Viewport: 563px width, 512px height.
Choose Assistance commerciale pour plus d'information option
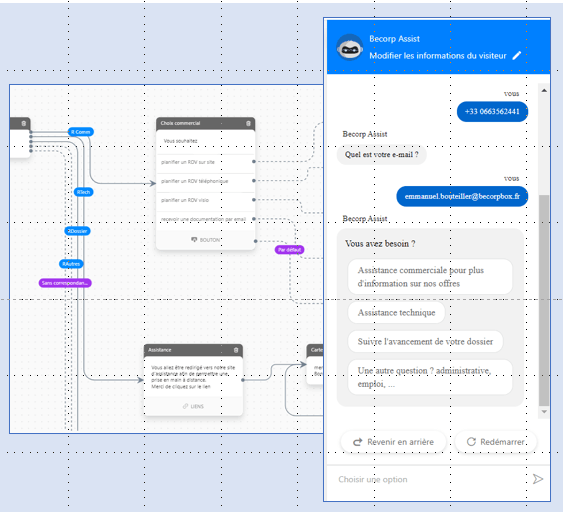(430, 276)
